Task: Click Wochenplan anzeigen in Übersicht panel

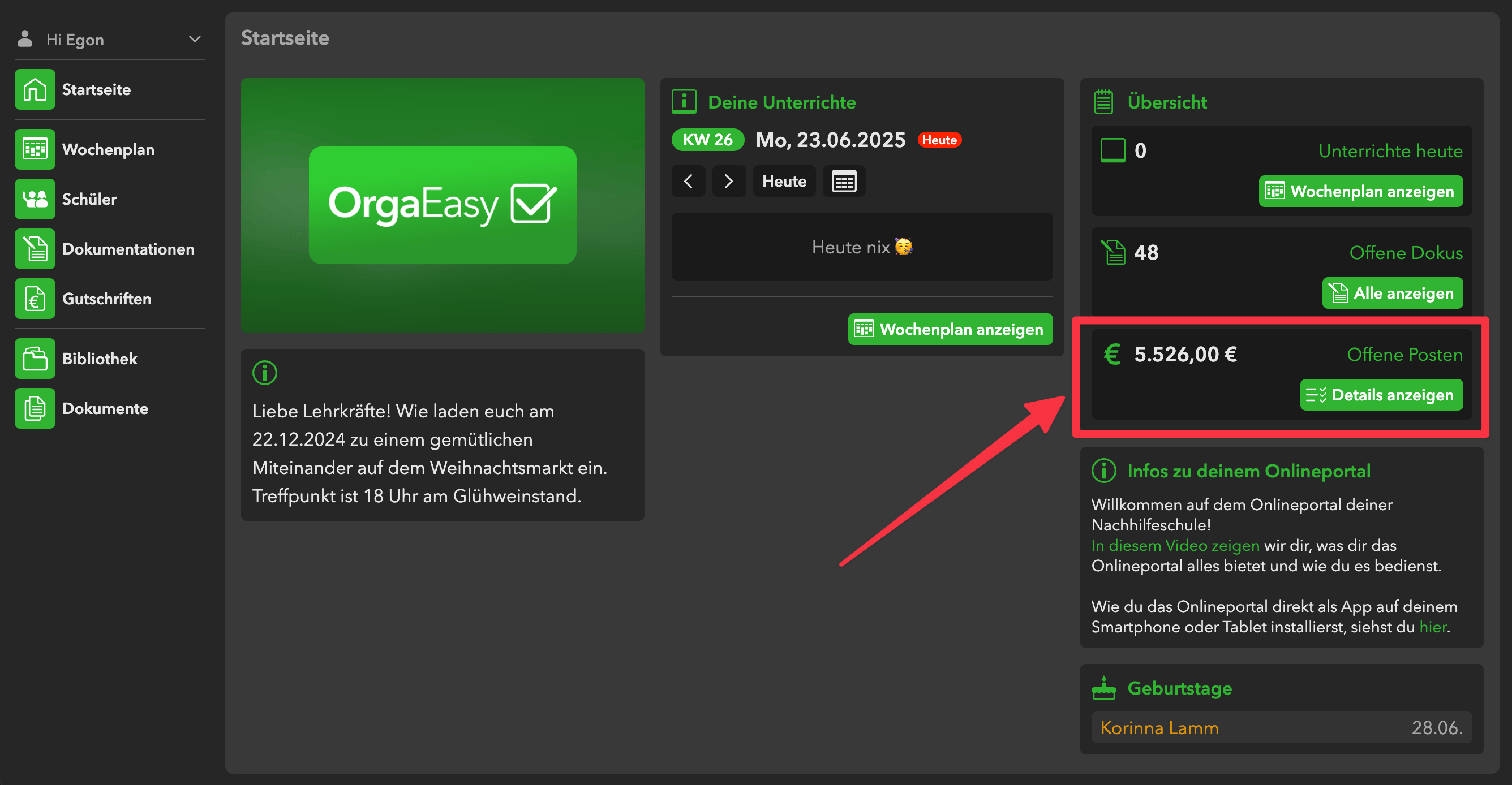Action: point(1360,191)
